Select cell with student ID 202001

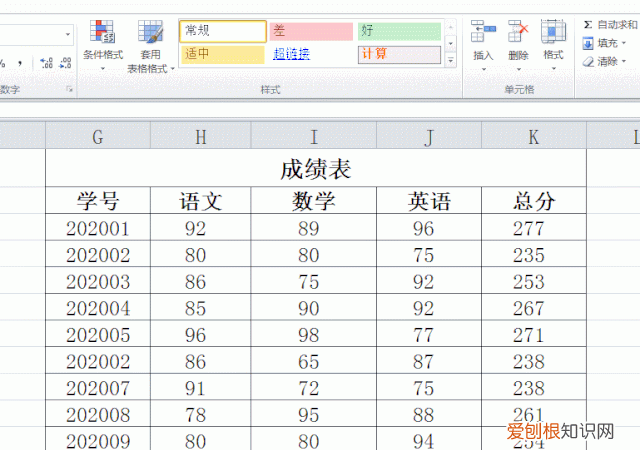(98, 227)
